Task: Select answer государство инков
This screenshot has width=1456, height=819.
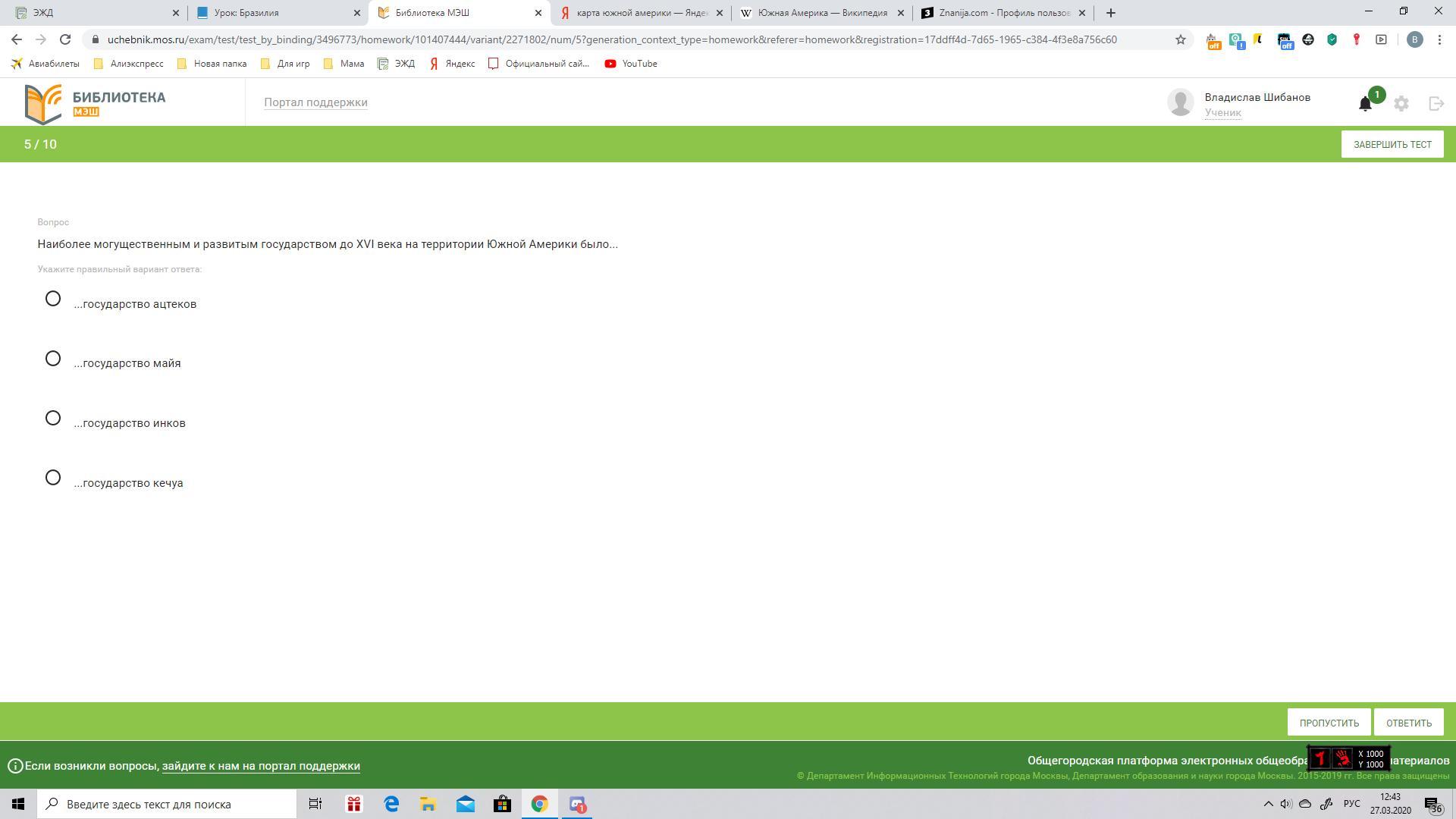Action: 53,419
